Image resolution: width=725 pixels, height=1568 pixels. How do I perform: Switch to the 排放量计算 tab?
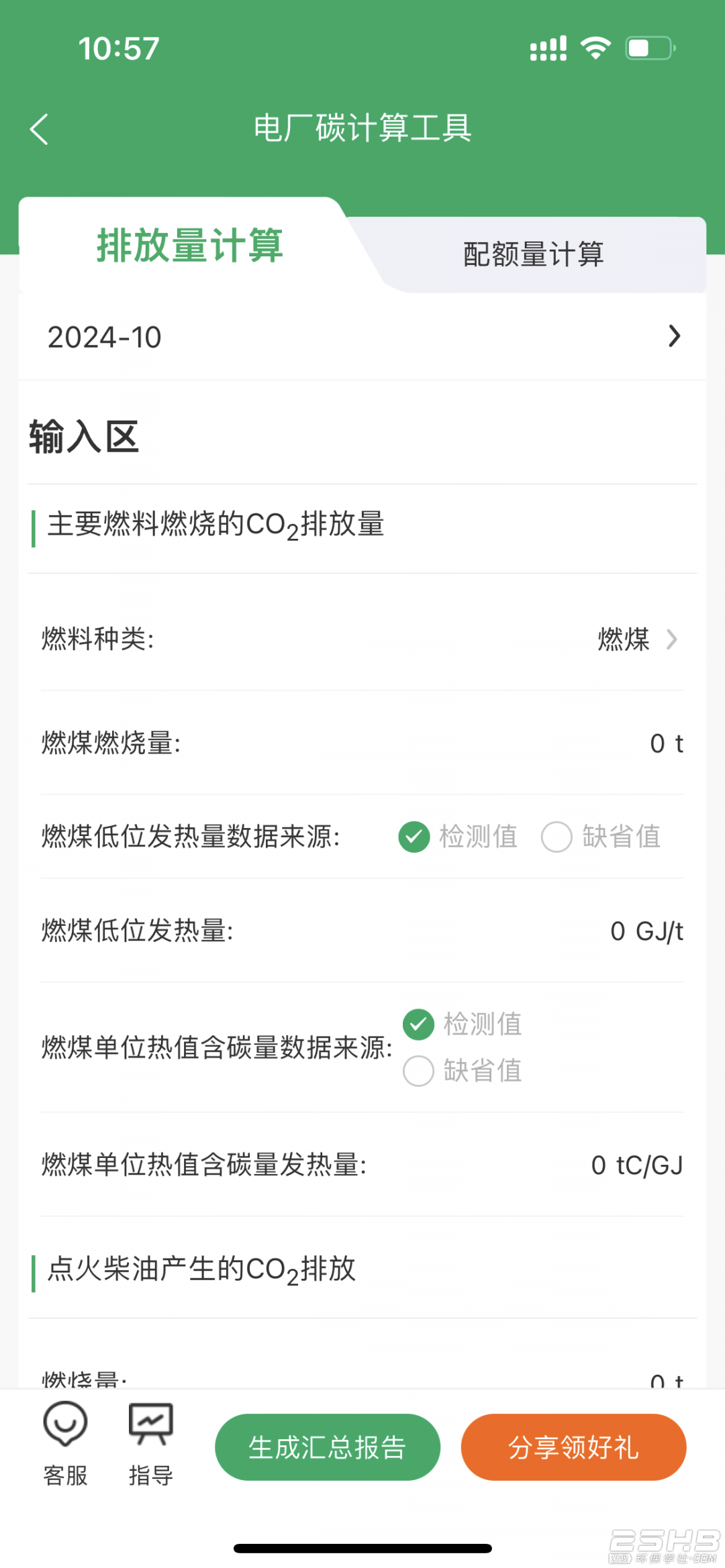pos(190,245)
